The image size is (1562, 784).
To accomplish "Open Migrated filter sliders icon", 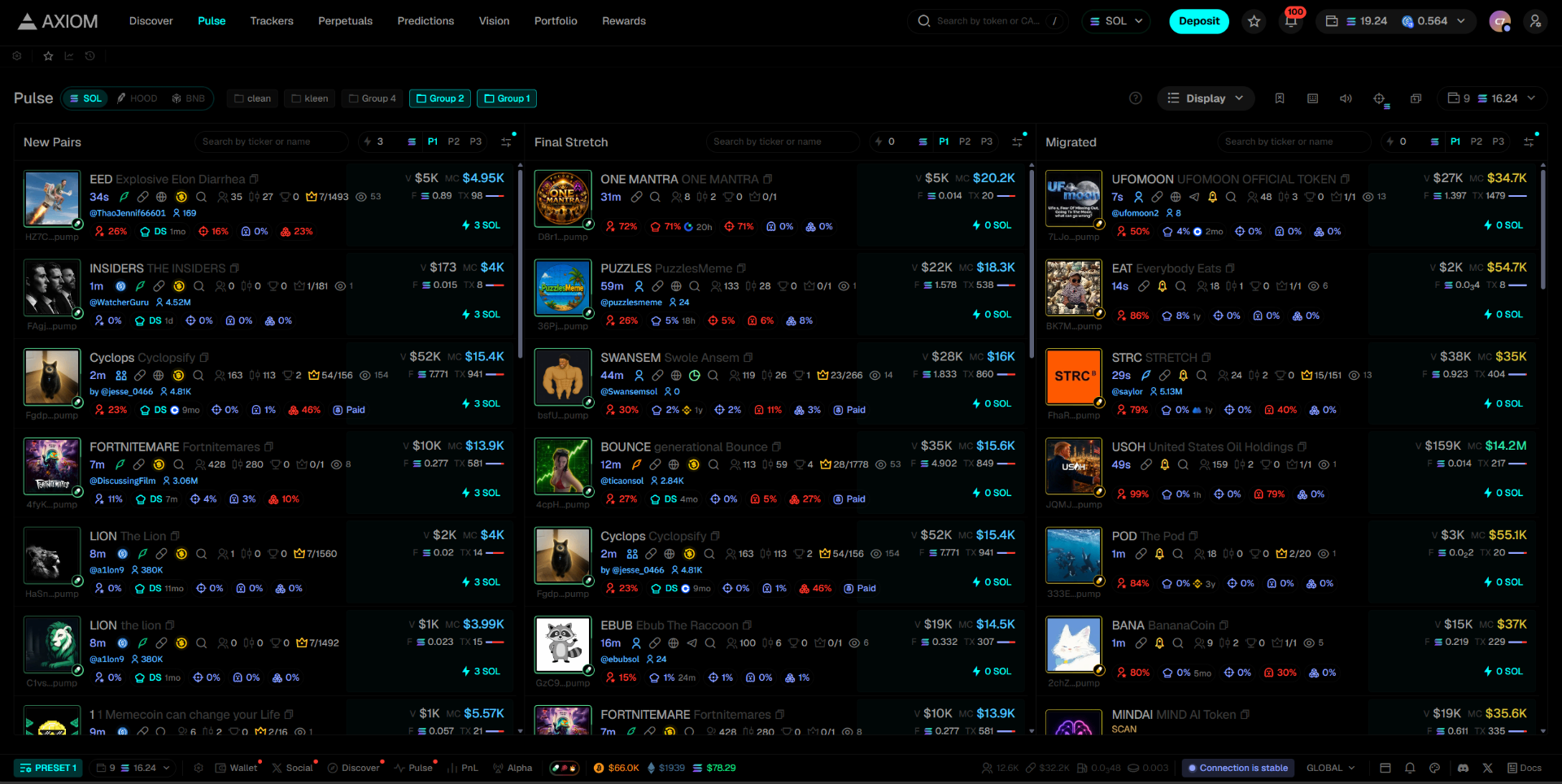I will pyautogui.click(x=1529, y=142).
